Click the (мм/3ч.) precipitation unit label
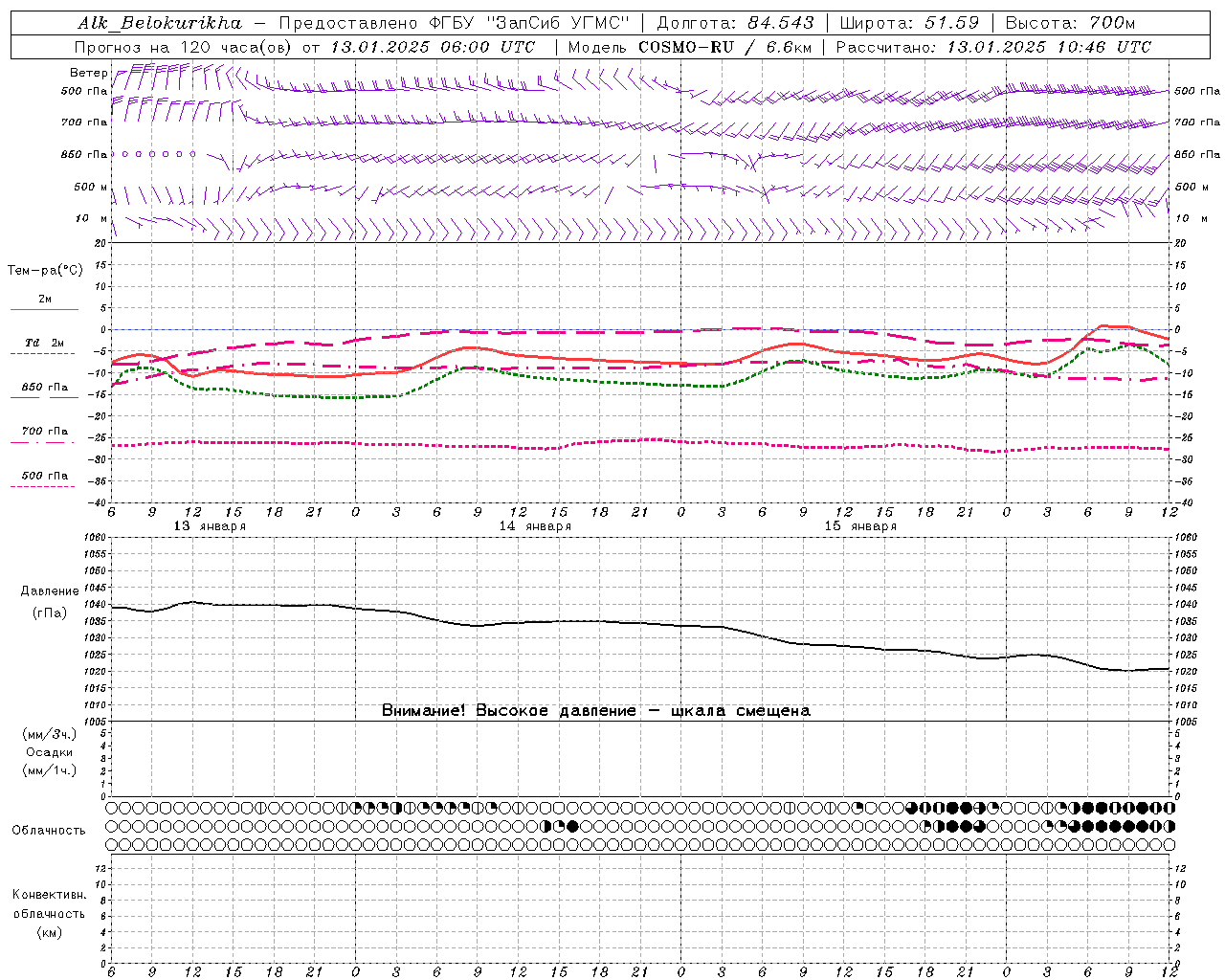The width and height of the screenshot is (1225, 980). pyautogui.click(x=50, y=734)
